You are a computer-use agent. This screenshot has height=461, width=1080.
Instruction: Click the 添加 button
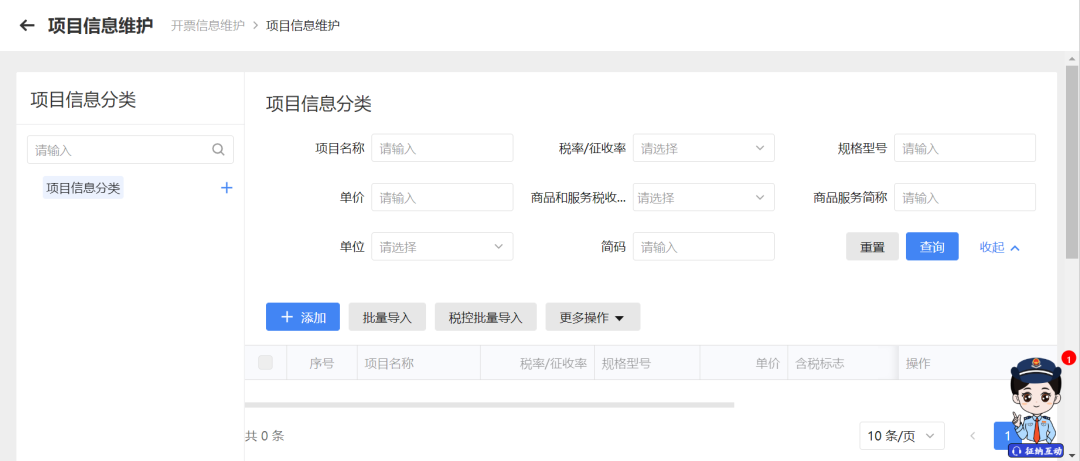(x=303, y=317)
